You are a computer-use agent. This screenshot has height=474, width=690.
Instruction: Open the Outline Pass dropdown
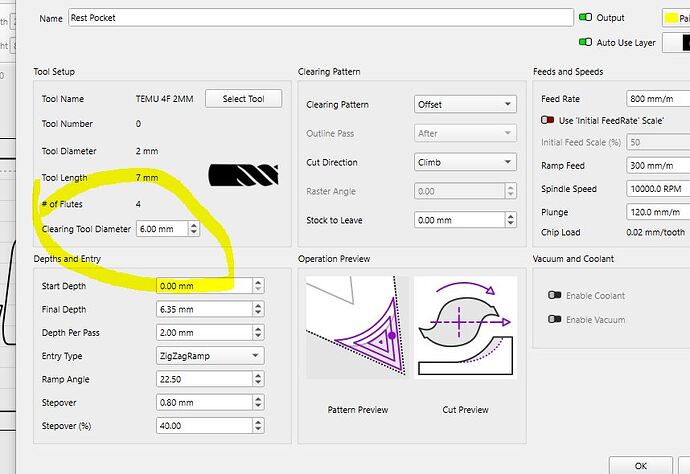pos(465,133)
